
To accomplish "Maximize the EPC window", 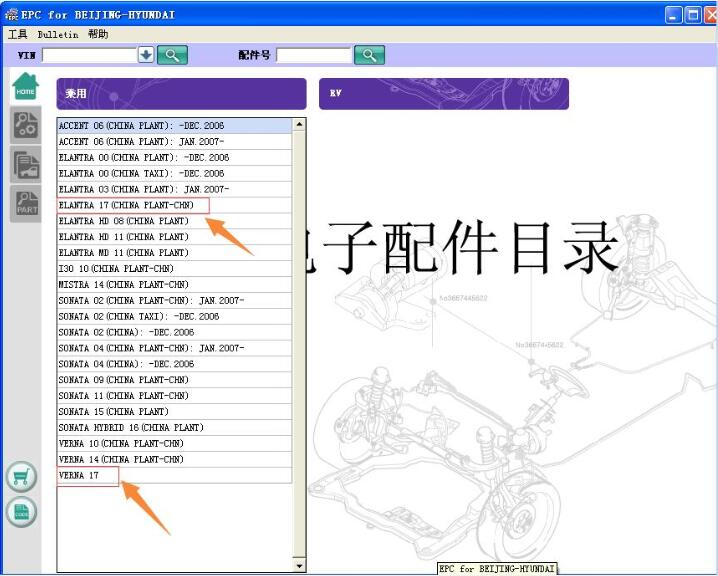I will (x=693, y=15).
